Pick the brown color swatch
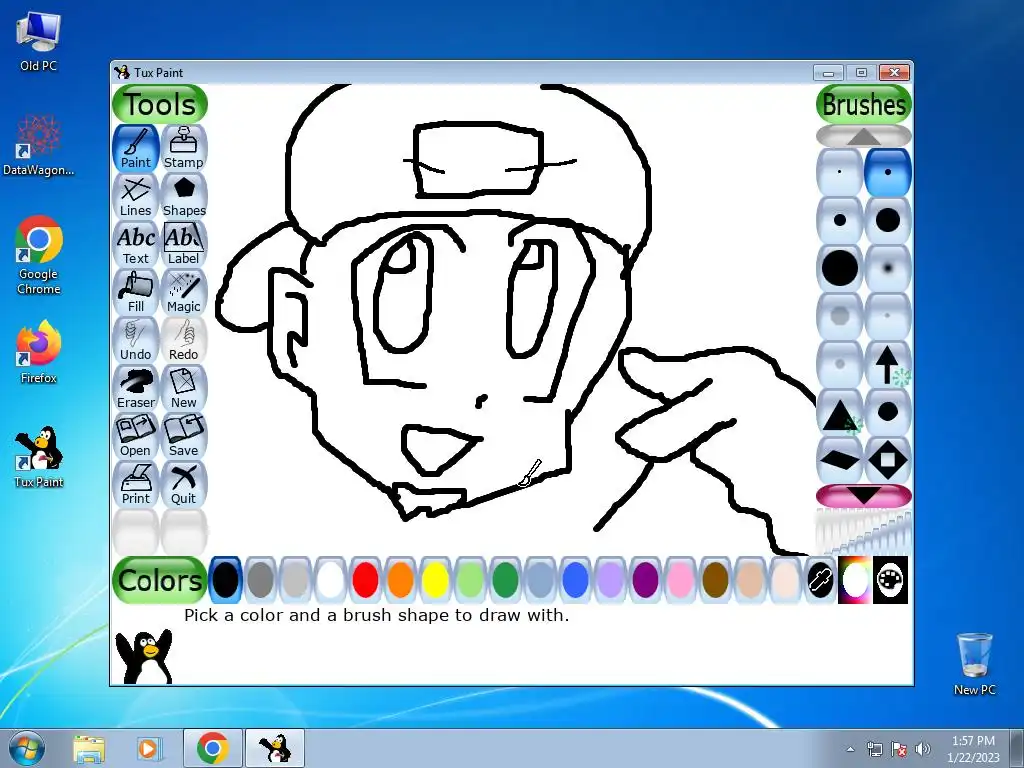 [715, 580]
